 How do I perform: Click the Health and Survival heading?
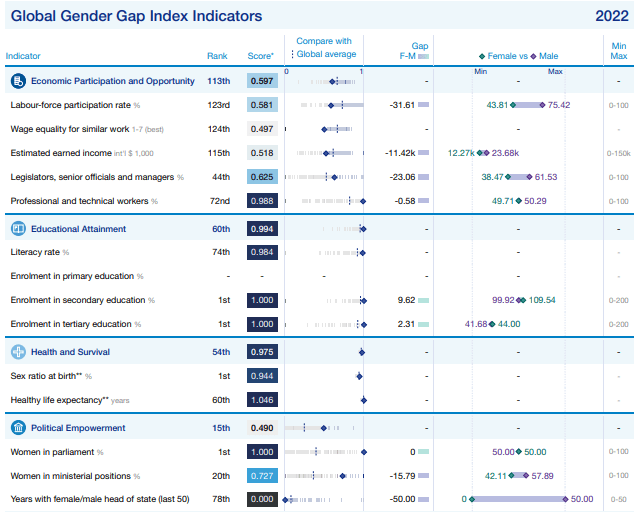point(71,352)
